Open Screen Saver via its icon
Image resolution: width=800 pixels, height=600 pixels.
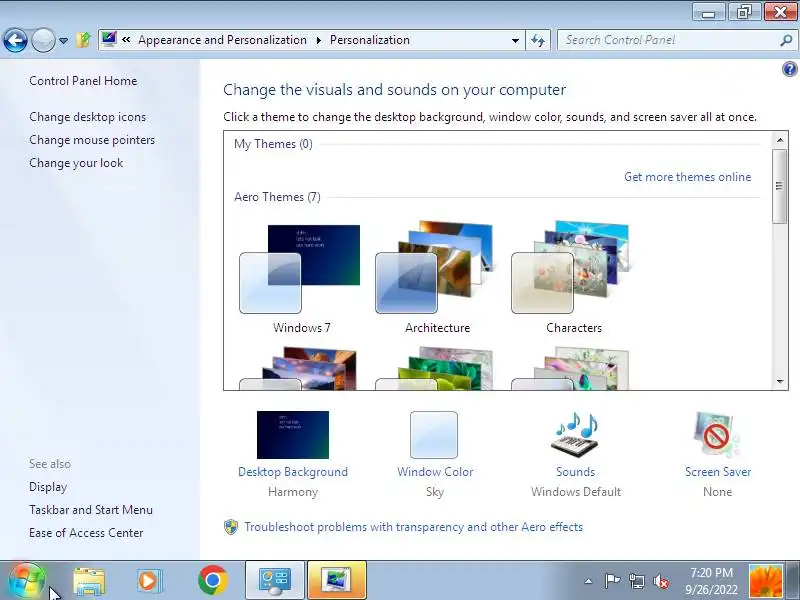pos(716,435)
